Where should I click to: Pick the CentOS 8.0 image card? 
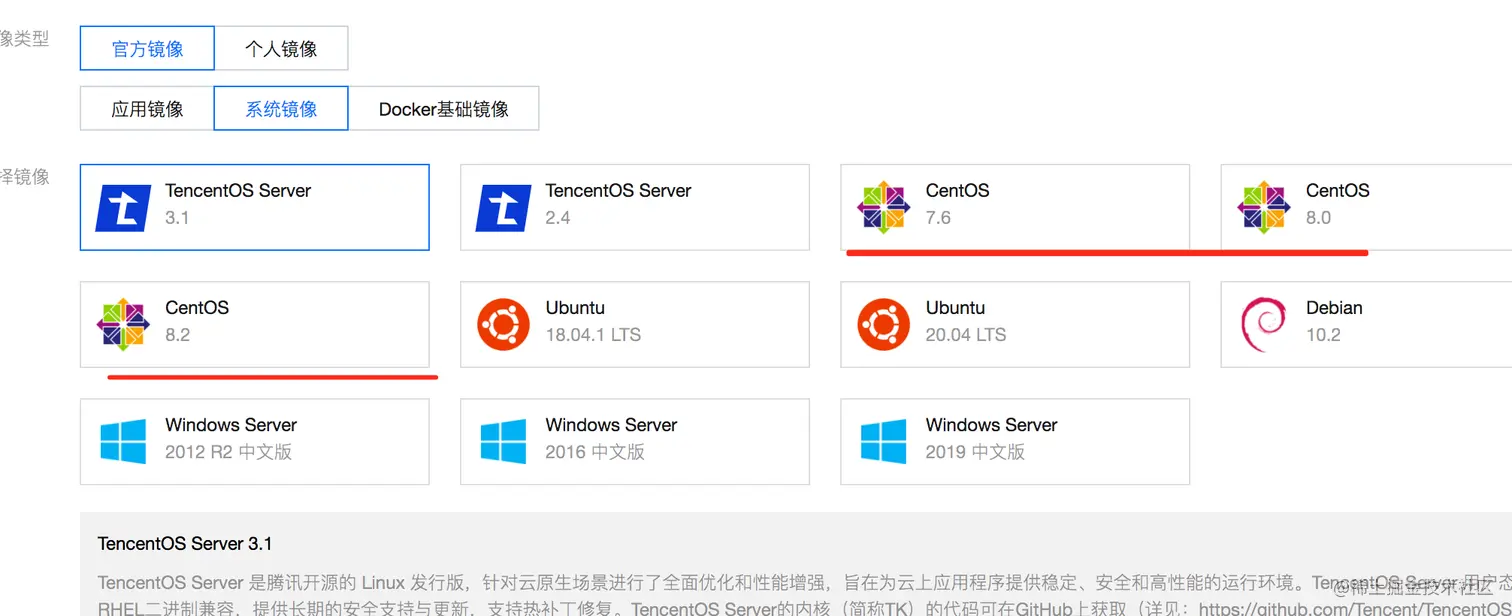point(1366,207)
